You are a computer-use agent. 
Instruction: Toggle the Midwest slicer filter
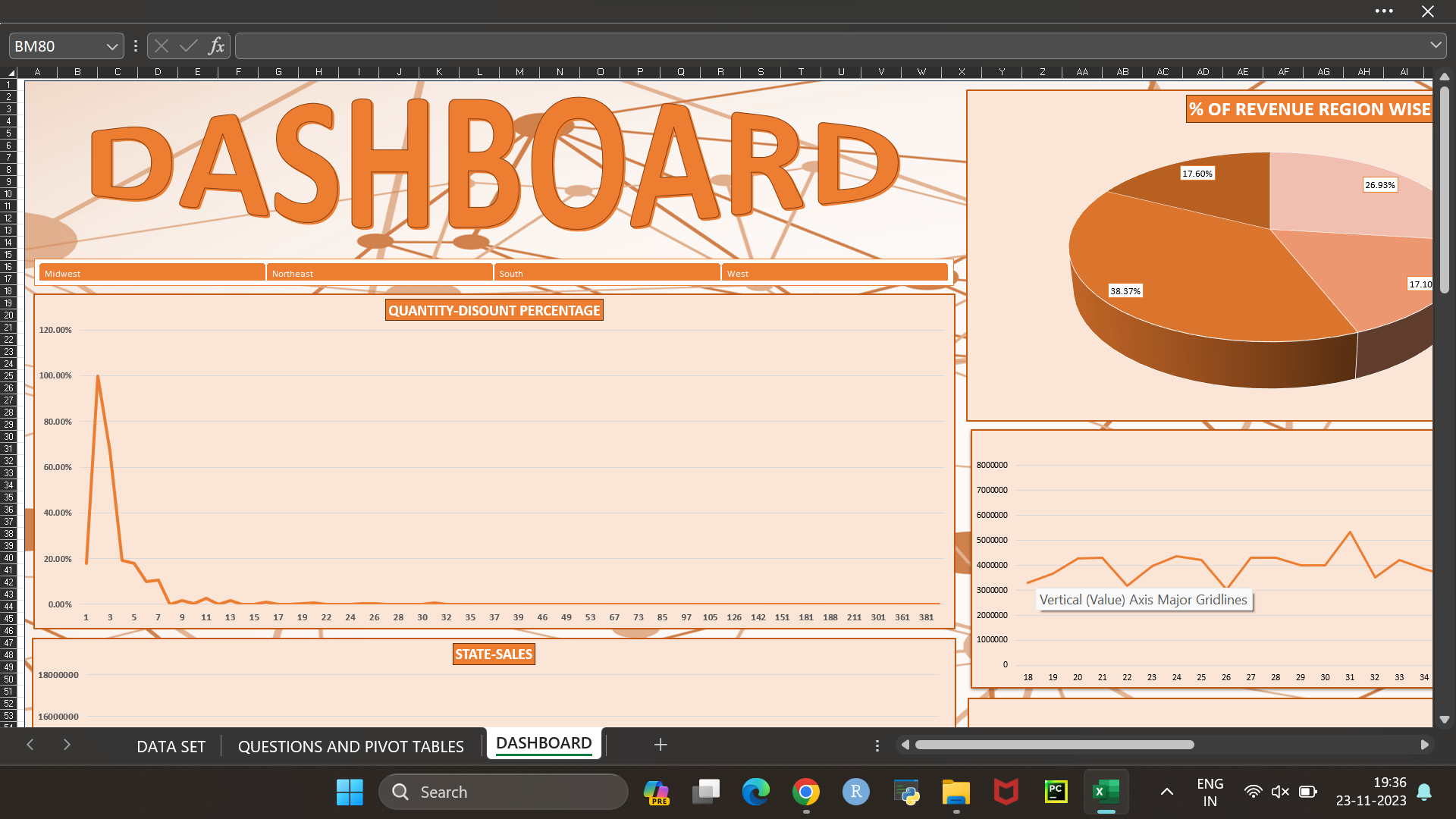[x=152, y=273]
